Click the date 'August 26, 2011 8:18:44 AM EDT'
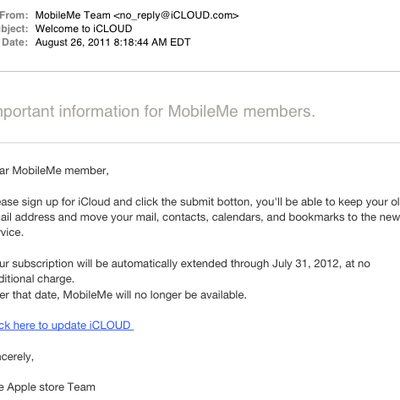 113,42
